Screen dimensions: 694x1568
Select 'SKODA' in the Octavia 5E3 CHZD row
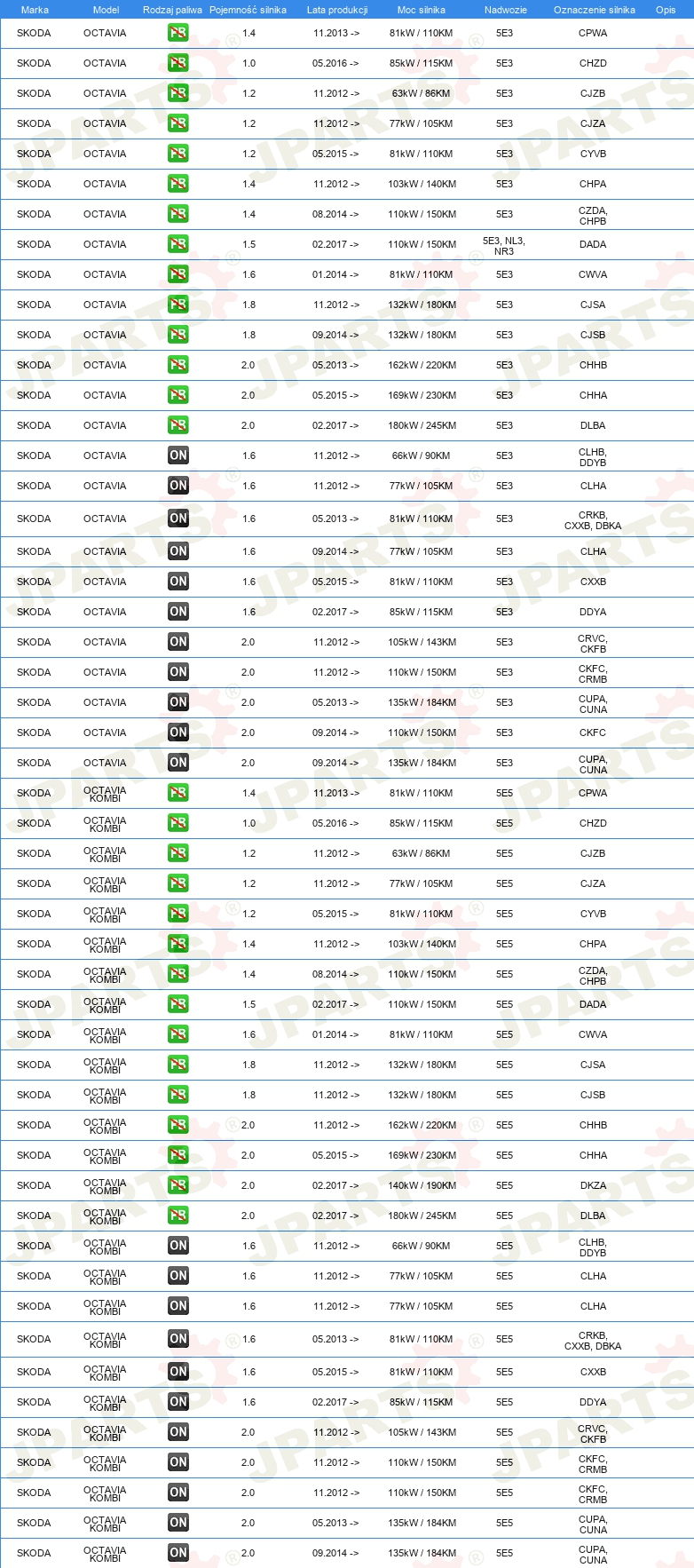(x=34, y=63)
